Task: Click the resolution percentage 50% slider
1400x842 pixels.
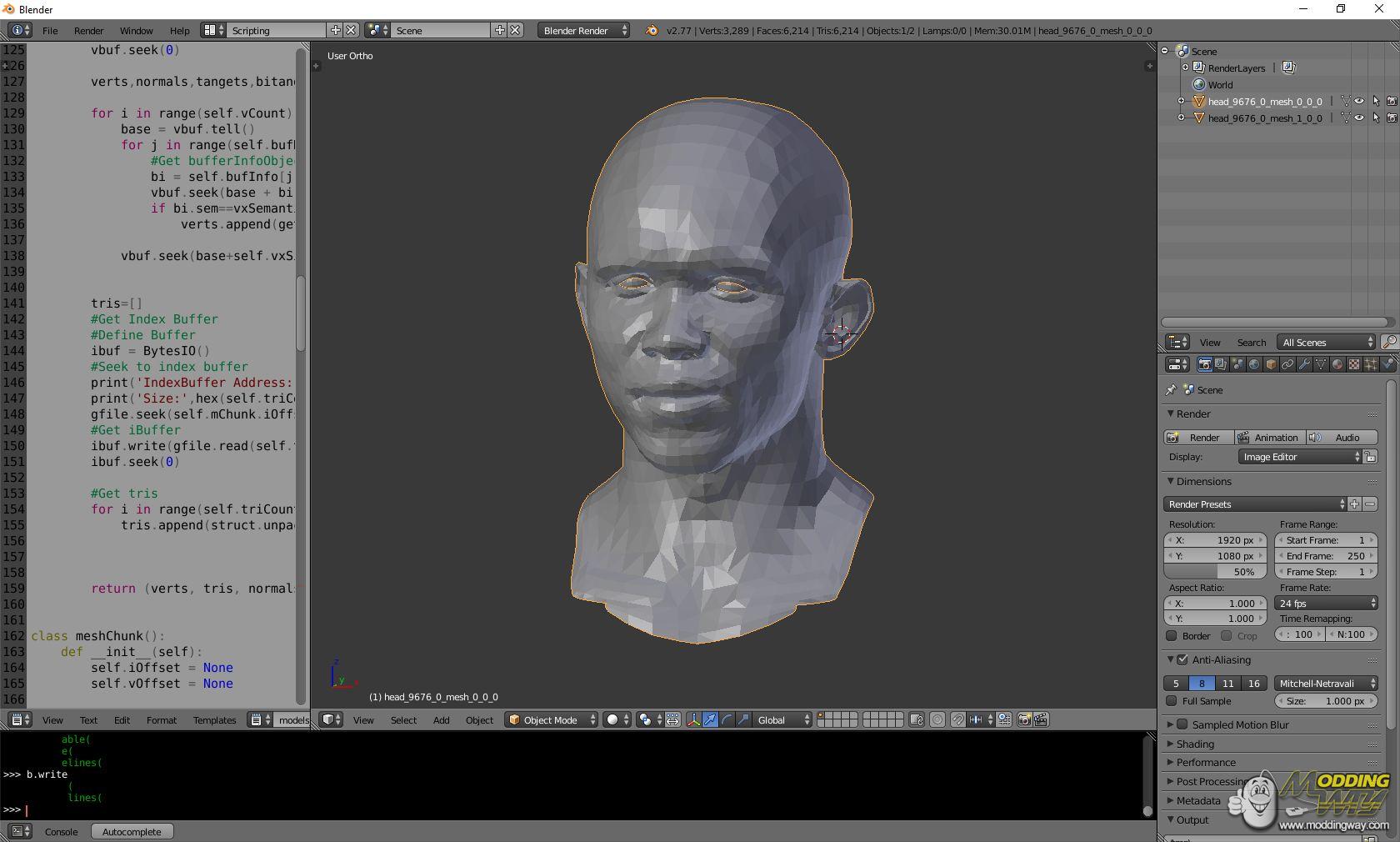Action: [x=1215, y=572]
